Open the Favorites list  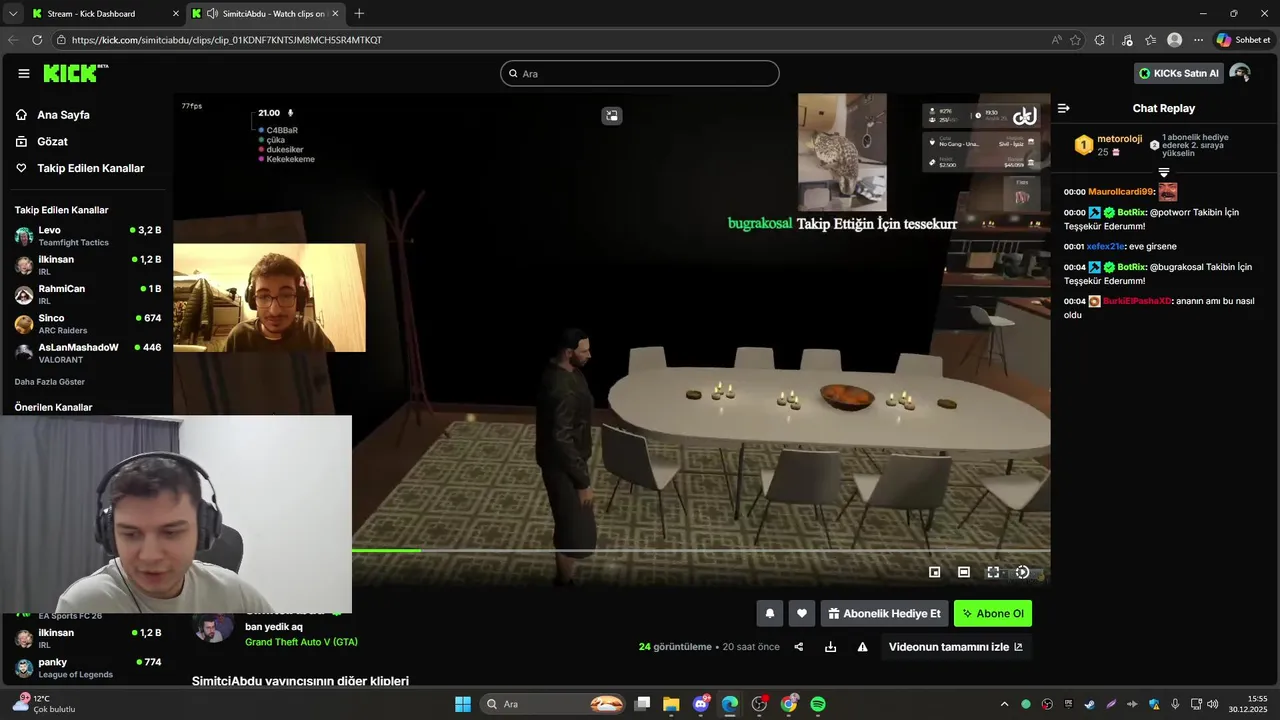click(1151, 40)
